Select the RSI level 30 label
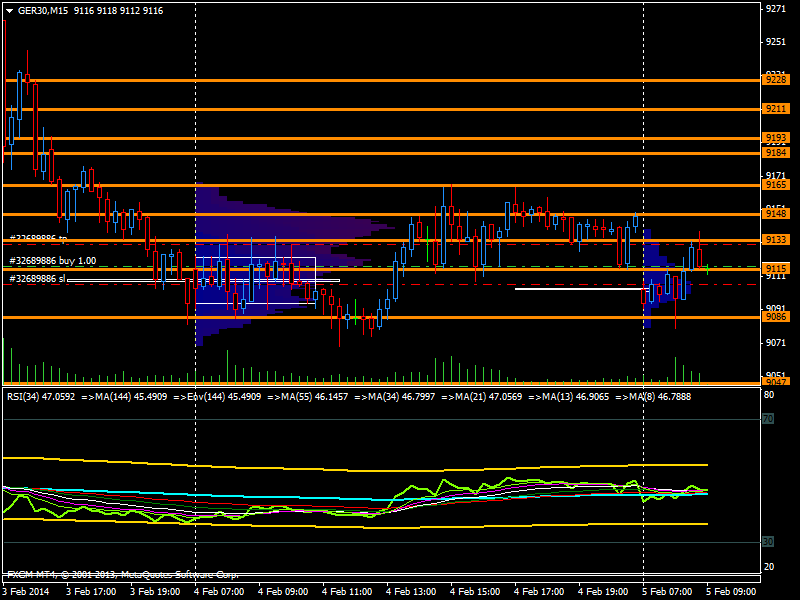The width and height of the screenshot is (800, 600). [768, 541]
